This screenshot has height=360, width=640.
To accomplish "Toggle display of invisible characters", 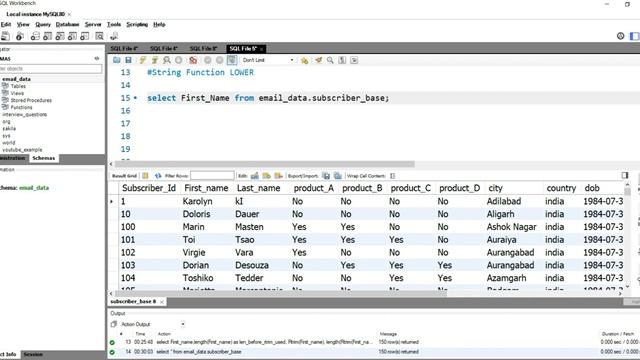I will coord(342,60).
